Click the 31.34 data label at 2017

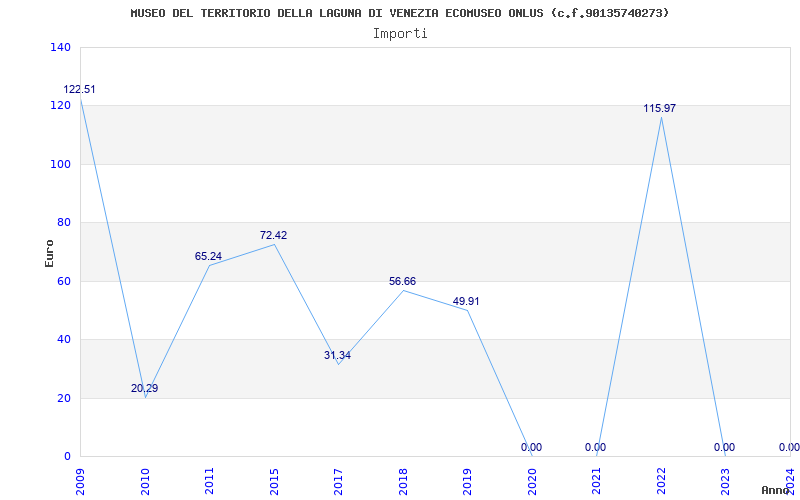point(337,356)
